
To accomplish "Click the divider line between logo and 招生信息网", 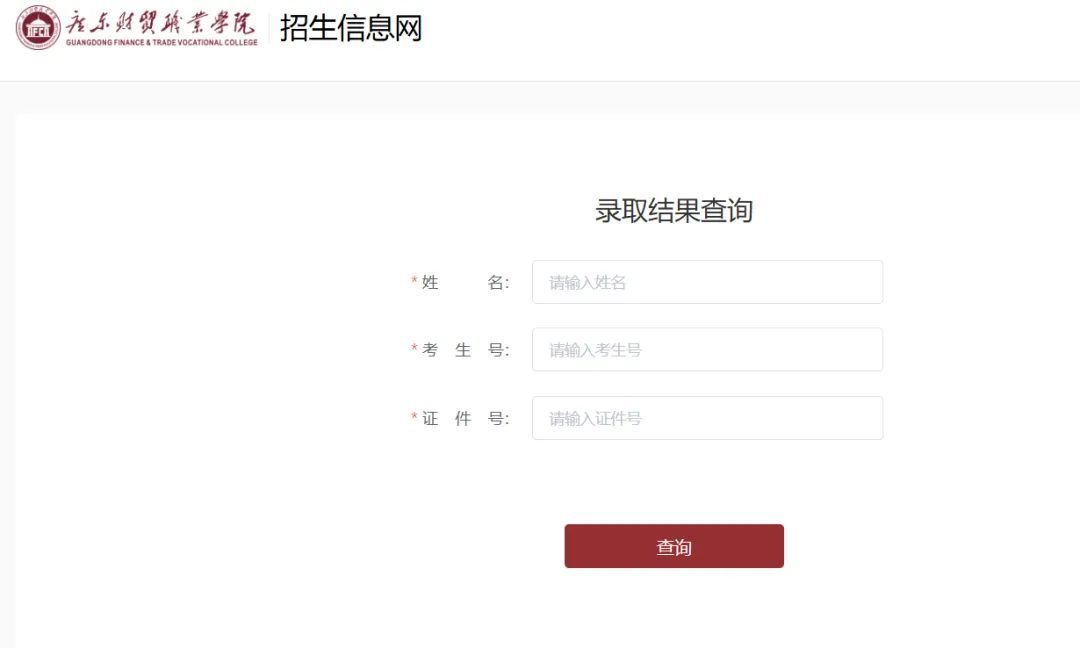I will pos(268,28).
